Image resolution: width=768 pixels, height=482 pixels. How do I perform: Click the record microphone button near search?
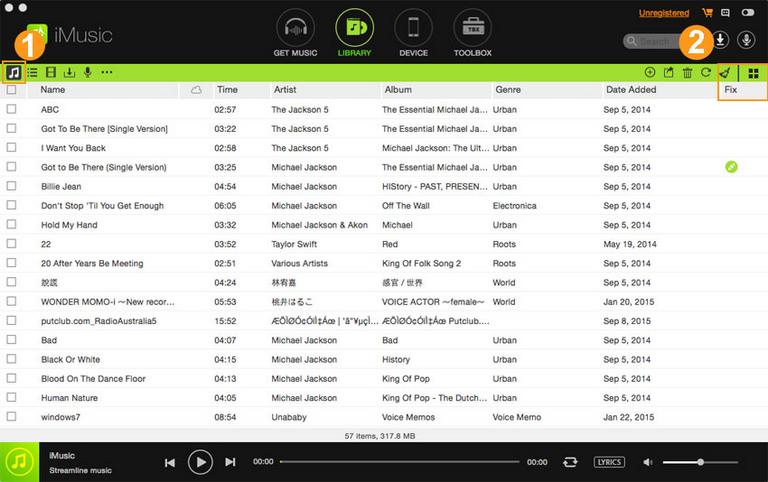click(x=746, y=40)
